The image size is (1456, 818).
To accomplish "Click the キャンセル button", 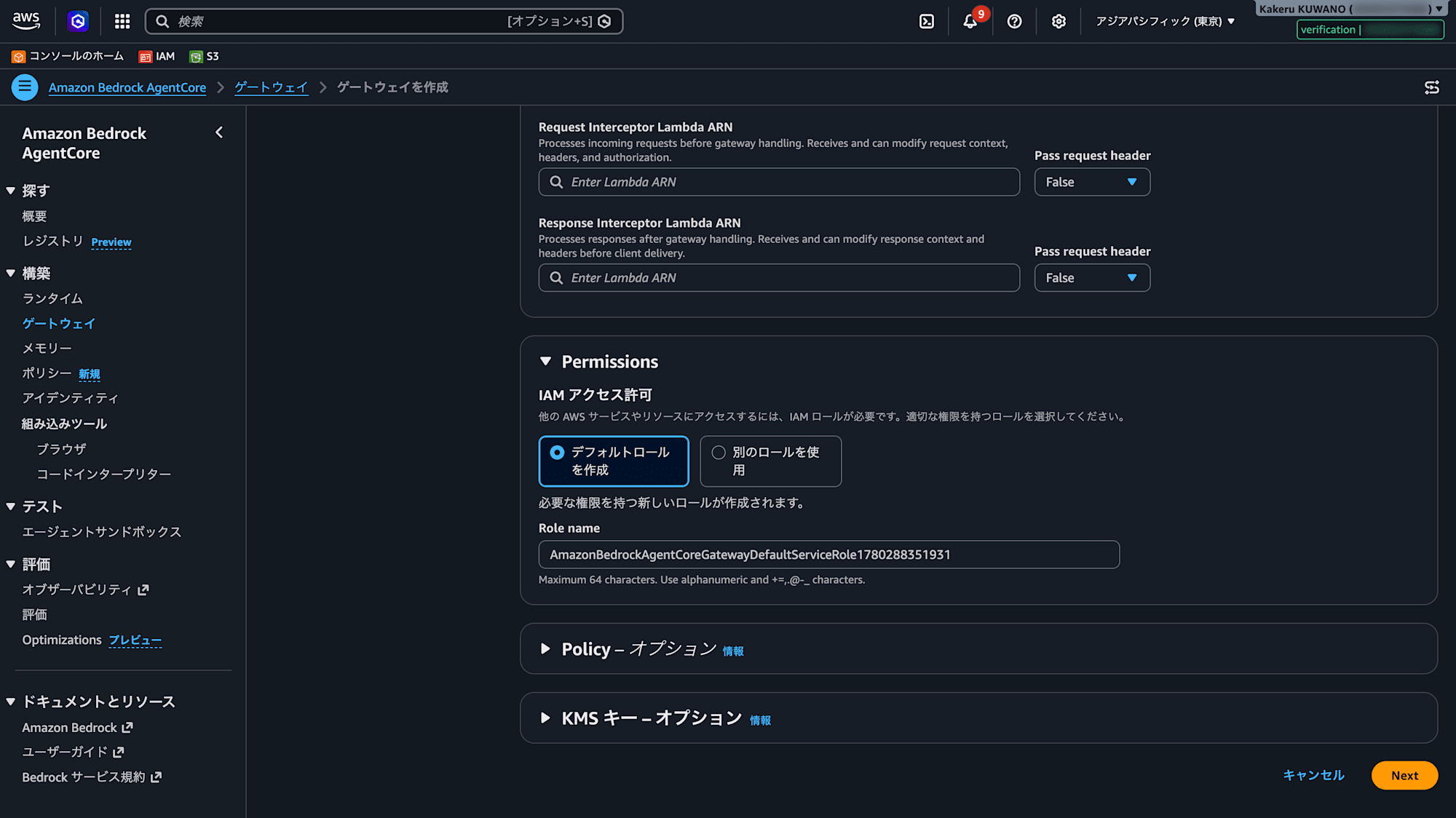I will pos(1313,775).
